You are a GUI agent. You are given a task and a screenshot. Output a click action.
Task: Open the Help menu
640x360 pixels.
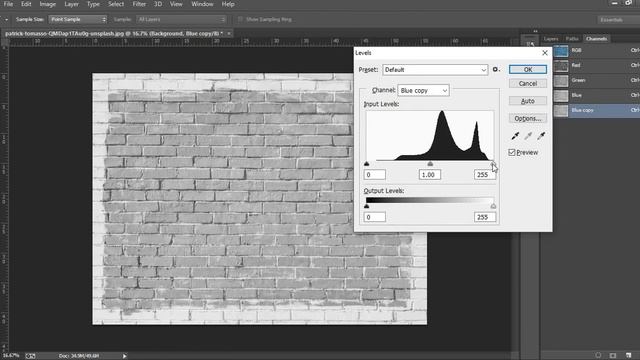(228, 4)
